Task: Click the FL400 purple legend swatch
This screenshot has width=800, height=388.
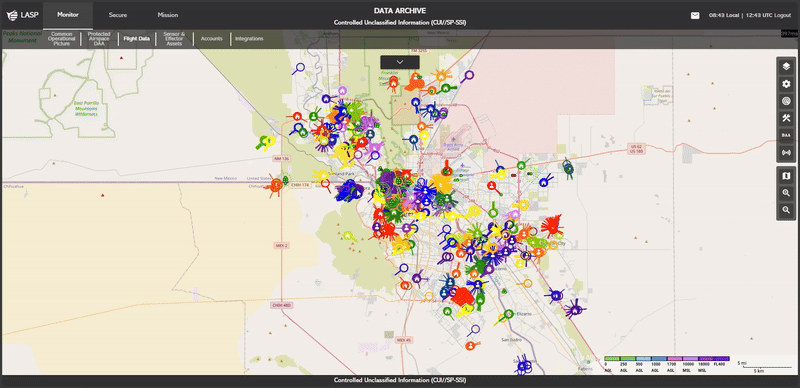Action: (722, 359)
